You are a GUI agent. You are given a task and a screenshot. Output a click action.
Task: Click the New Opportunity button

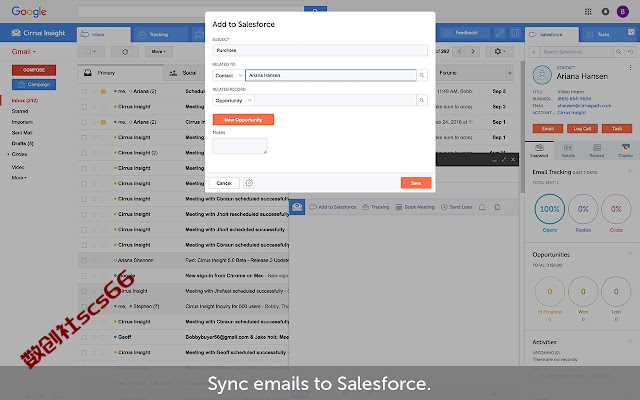pos(243,120)
